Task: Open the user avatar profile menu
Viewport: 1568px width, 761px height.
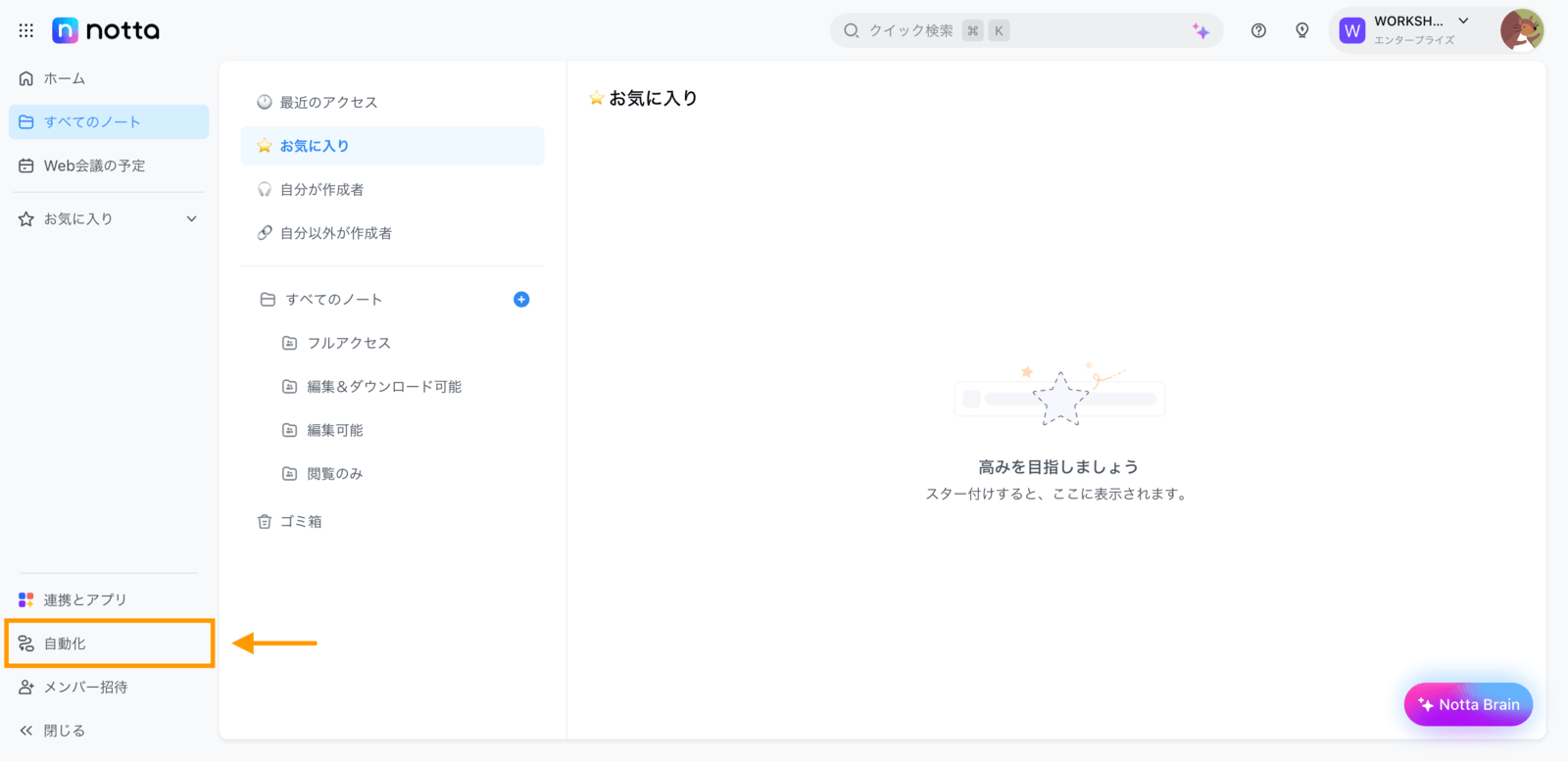Action: pyautogui.click(x=1522, y=30)
